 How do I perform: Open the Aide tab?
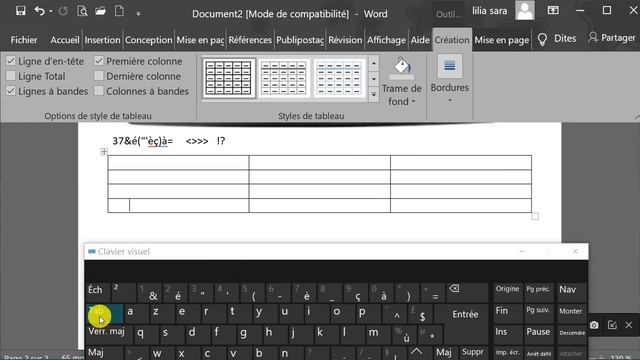click(420, 40)
